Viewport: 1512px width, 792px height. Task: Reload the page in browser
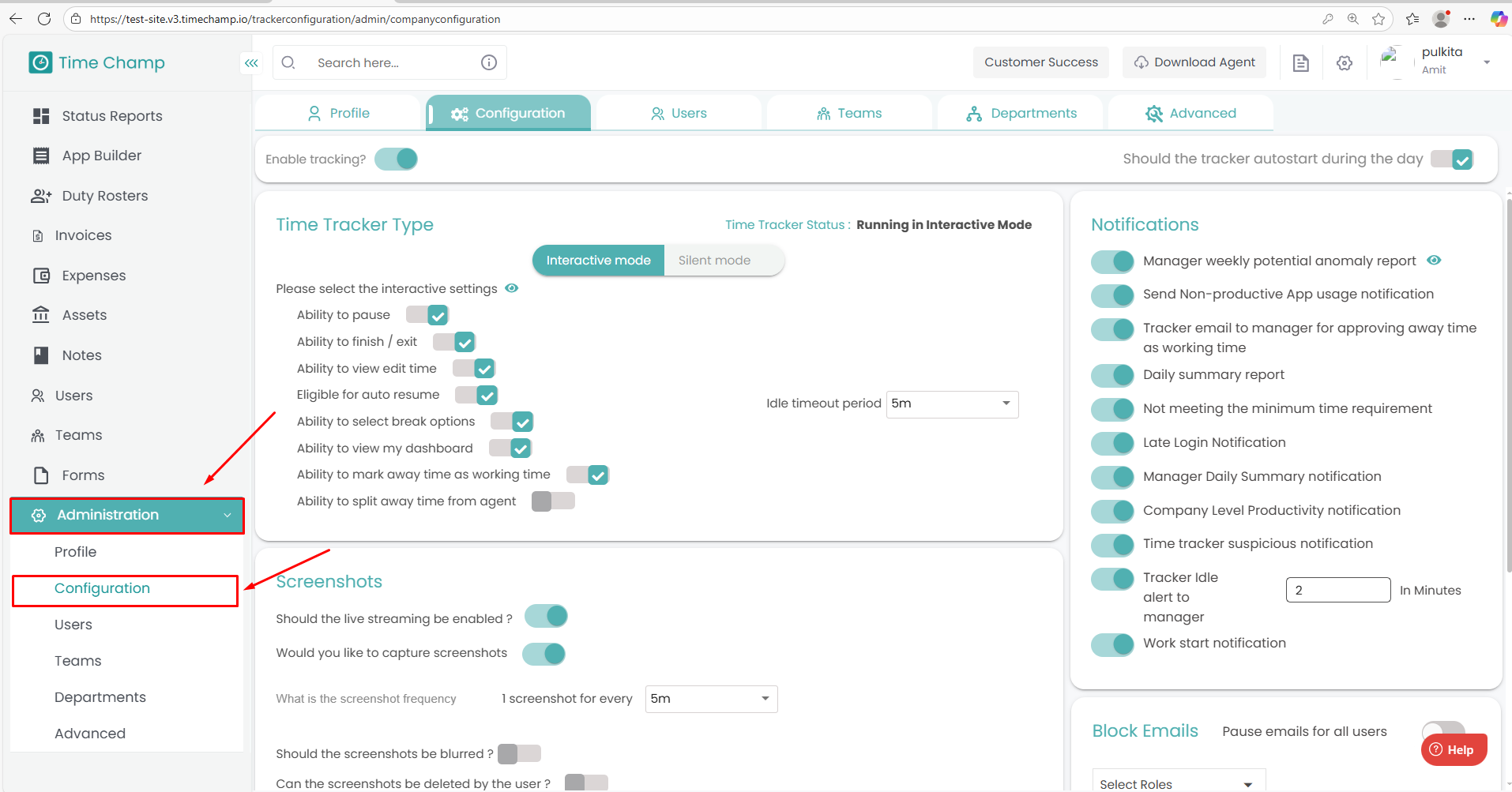[x=44, y=19]
